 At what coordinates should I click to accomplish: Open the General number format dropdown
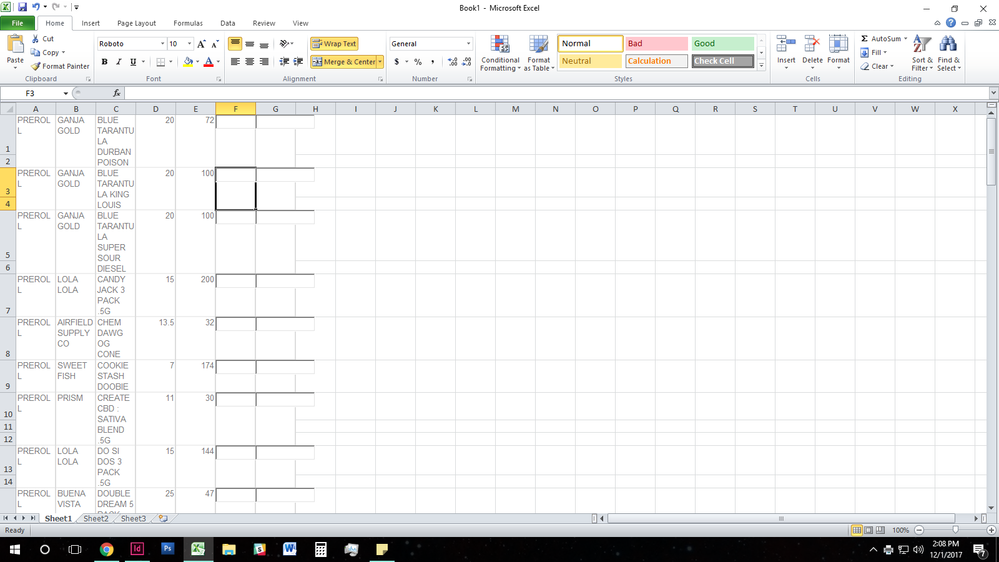(468, 44)
